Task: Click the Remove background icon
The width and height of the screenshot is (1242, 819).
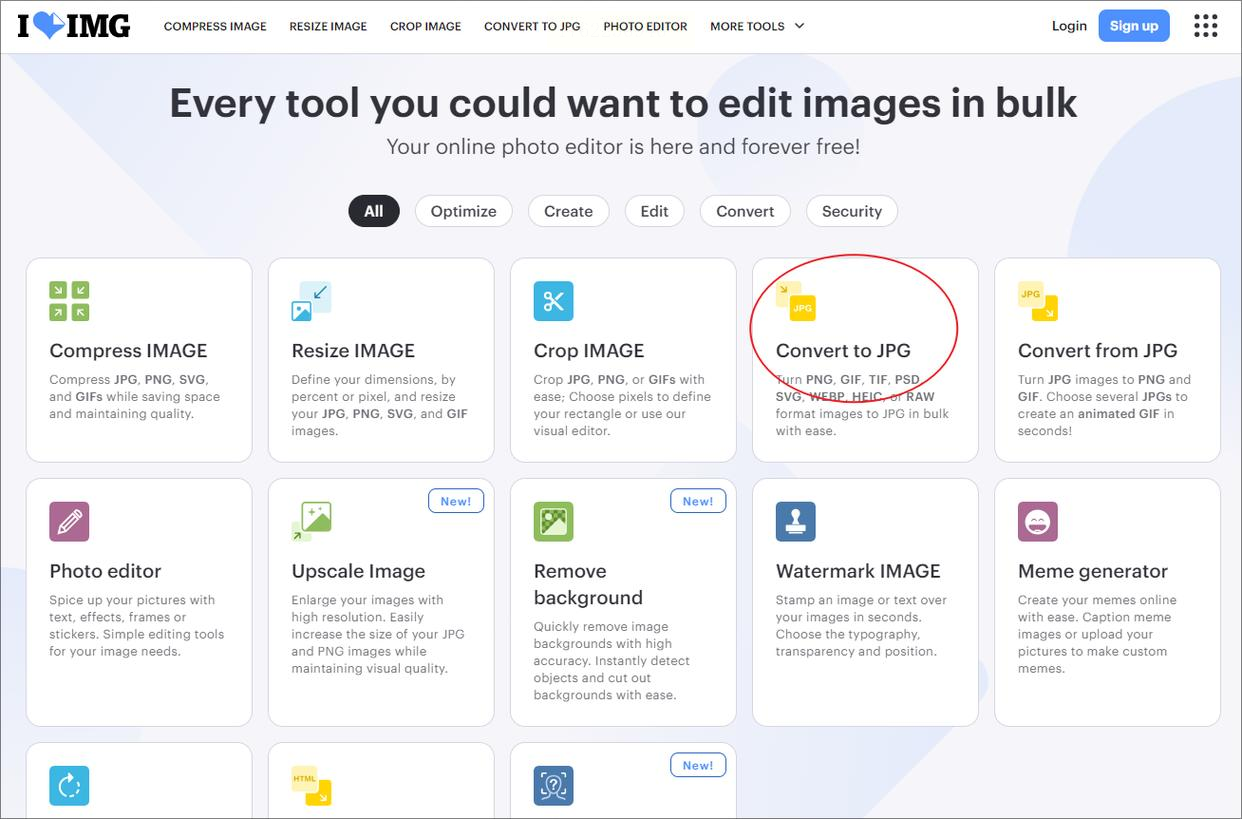Action: 553,522
